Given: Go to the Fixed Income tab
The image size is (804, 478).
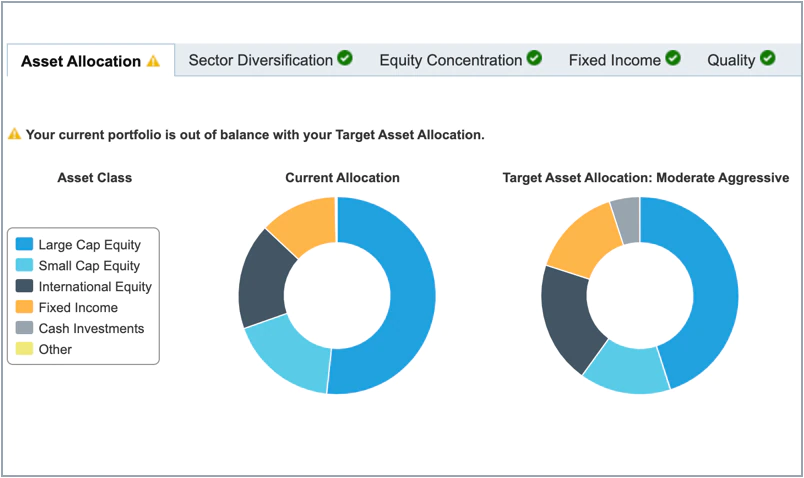Looking at the screenshot, I should tap(614, 60).
